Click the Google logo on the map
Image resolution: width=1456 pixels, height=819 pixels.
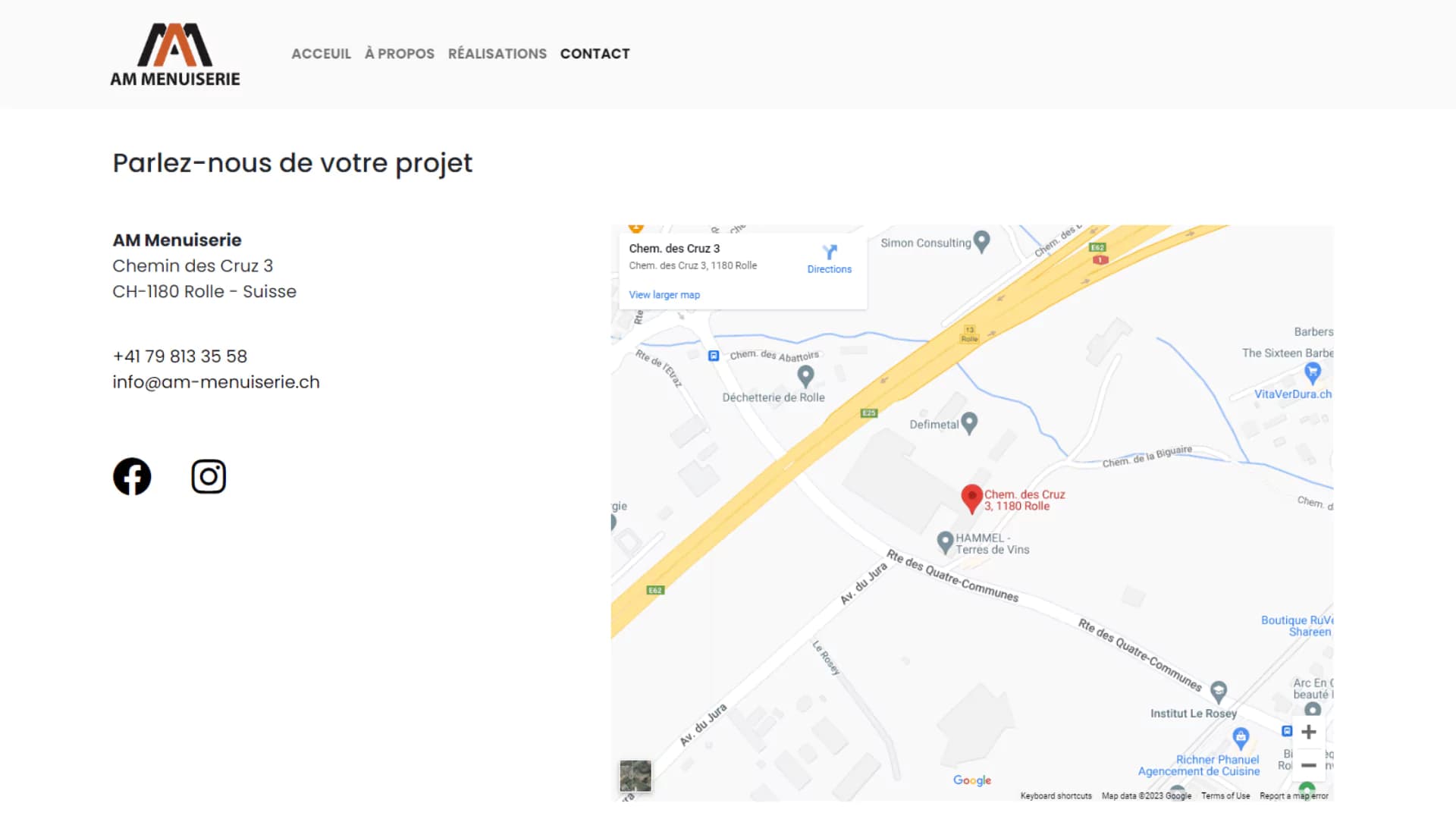click(x=971, y=780)
